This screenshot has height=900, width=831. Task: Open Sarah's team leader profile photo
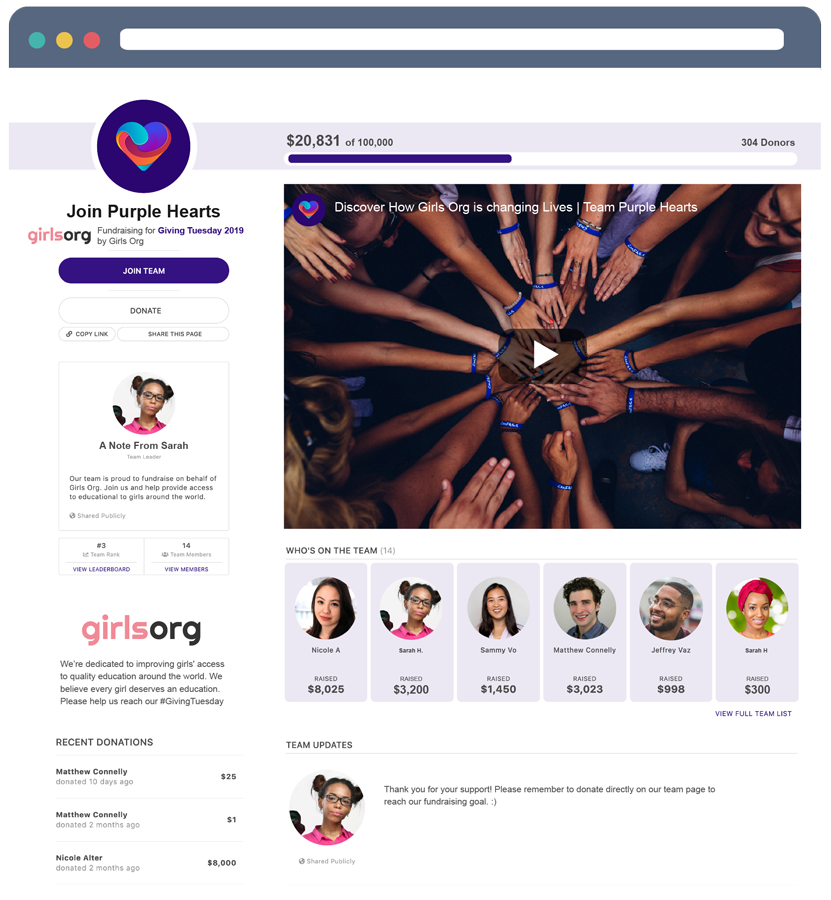143,403
